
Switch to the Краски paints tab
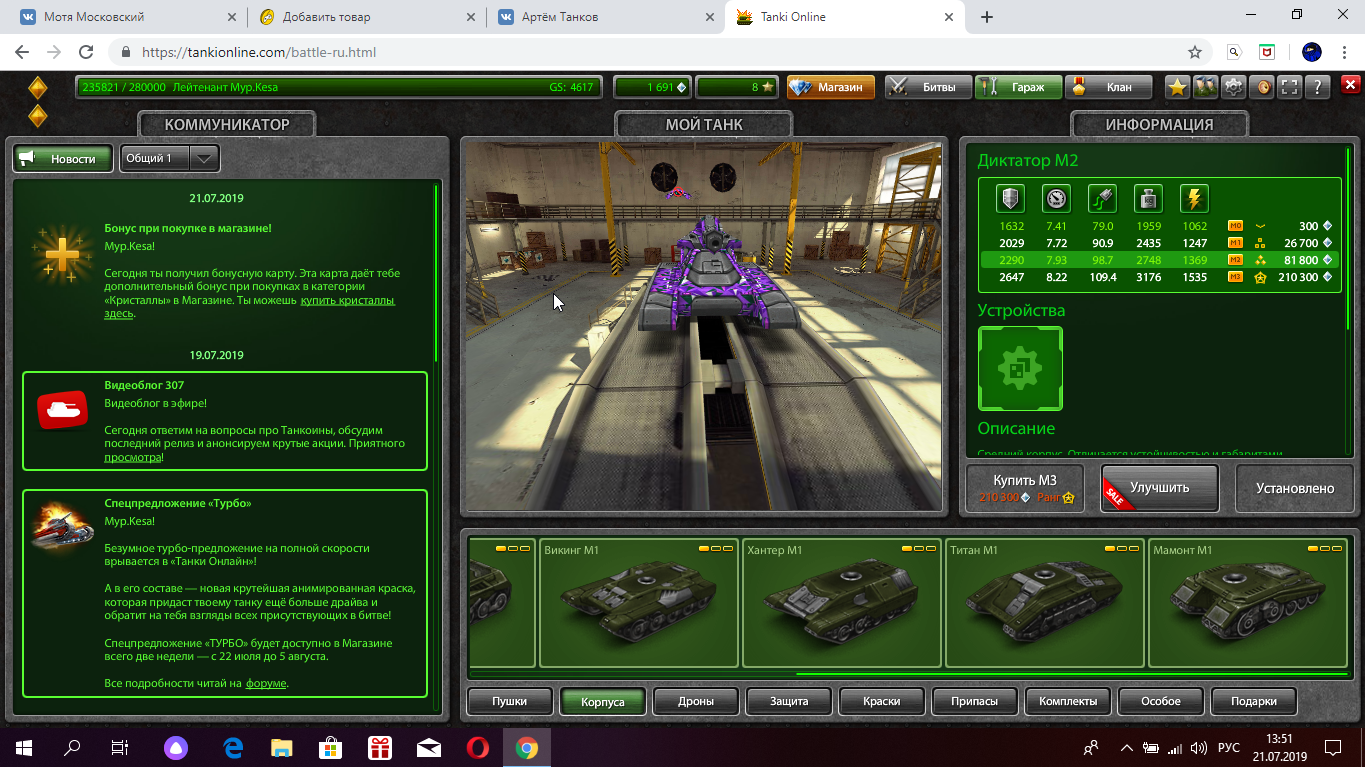pos(881,701)
